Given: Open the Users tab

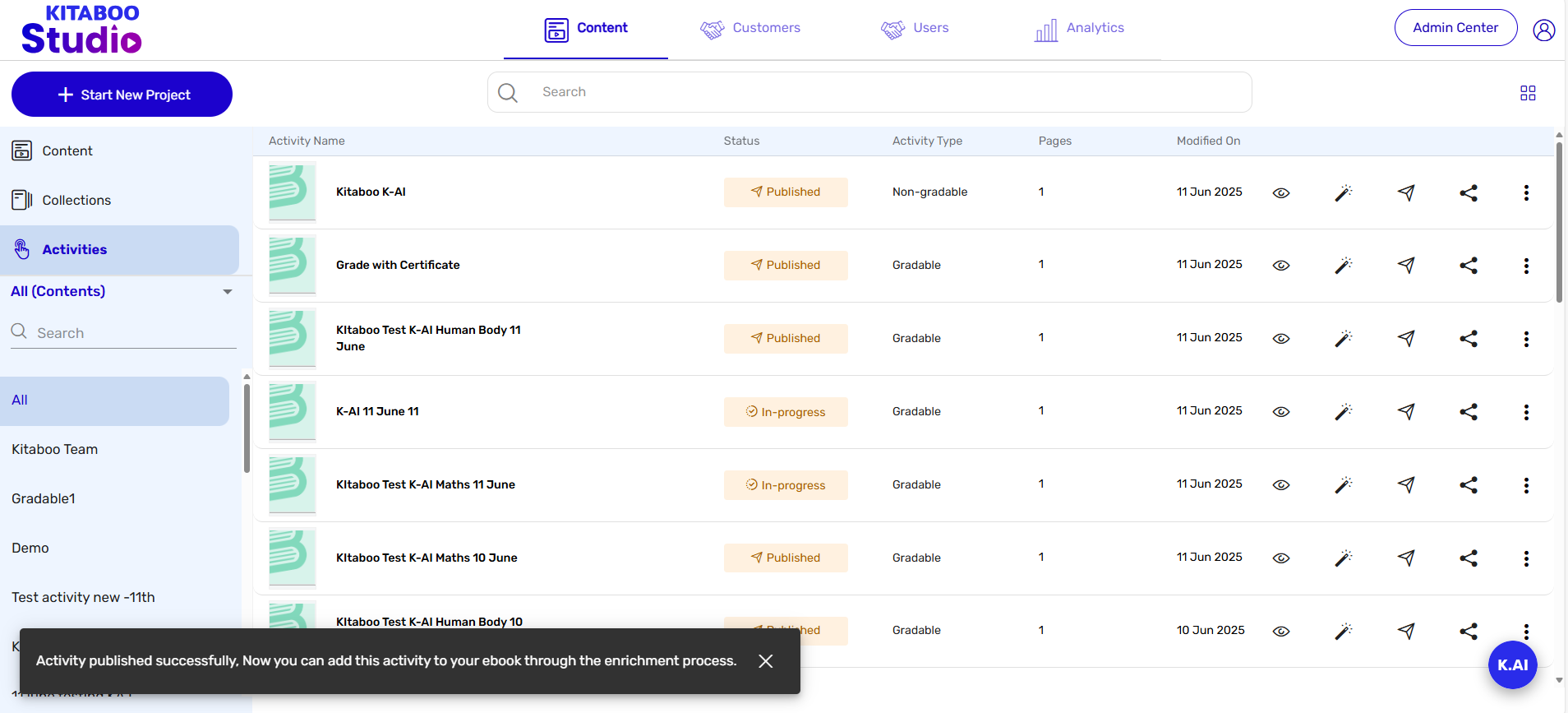Looking at the screenshot, I should tap(915, 30).
